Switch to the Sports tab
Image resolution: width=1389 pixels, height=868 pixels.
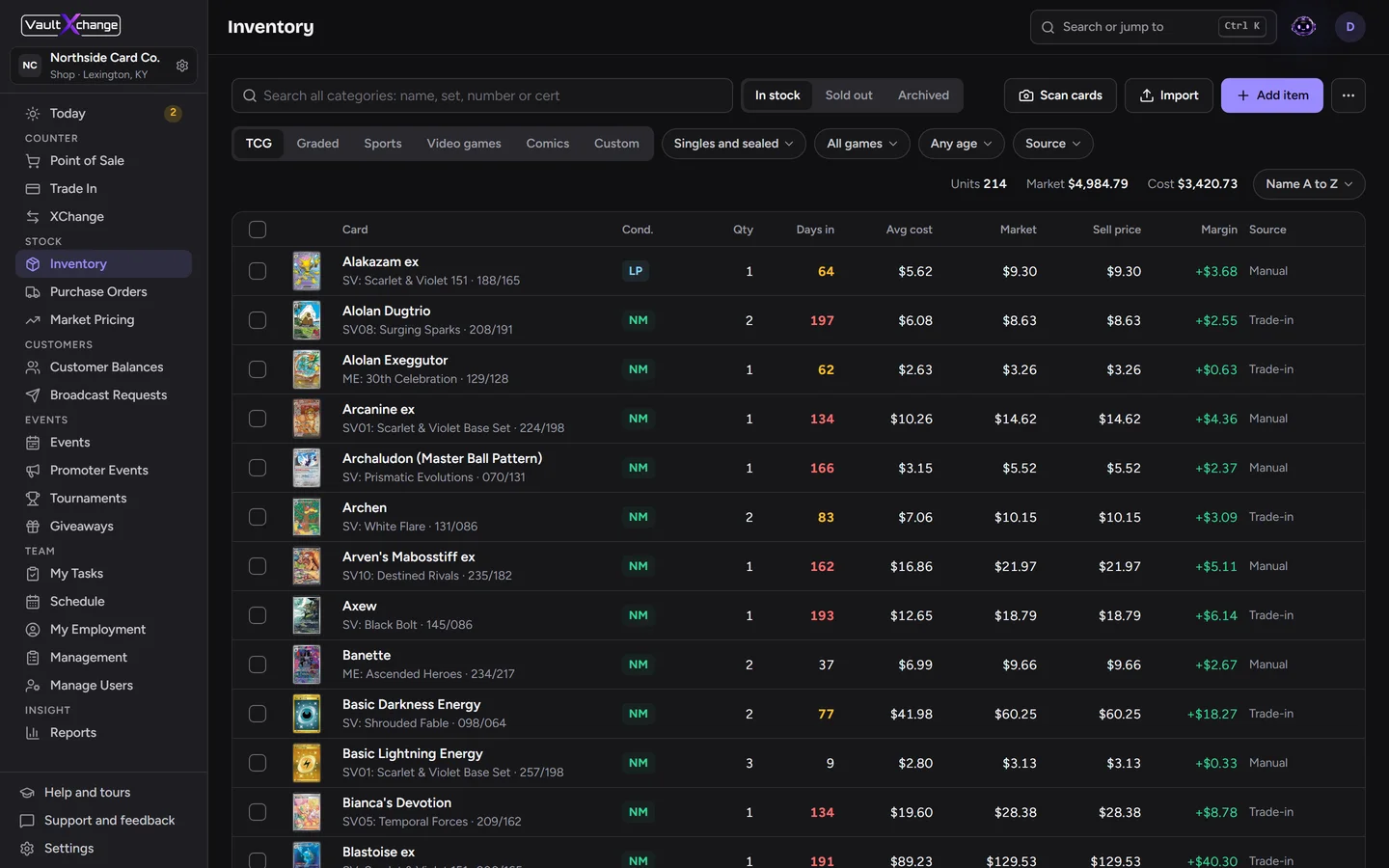383,144
